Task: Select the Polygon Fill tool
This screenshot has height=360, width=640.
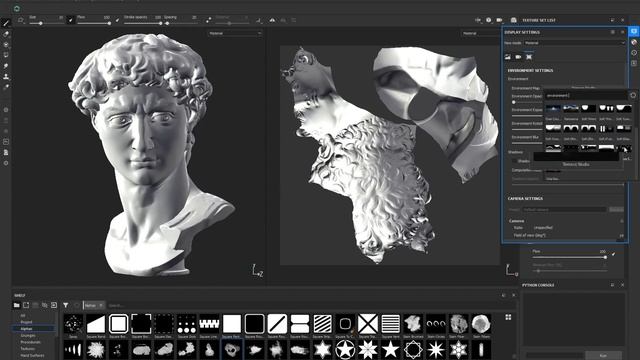Action: (x=6, y=55)
